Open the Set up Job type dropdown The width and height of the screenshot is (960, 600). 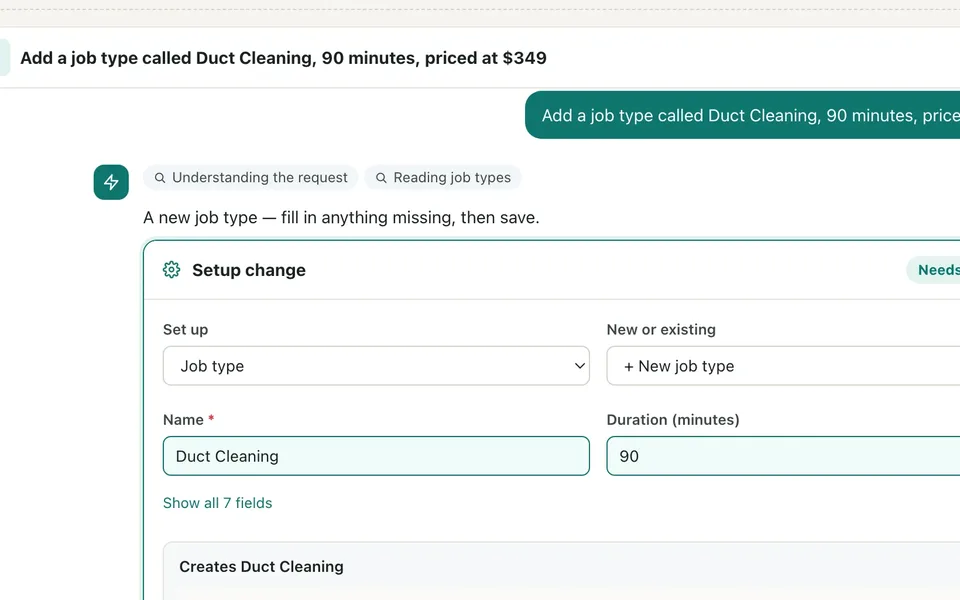376,366
